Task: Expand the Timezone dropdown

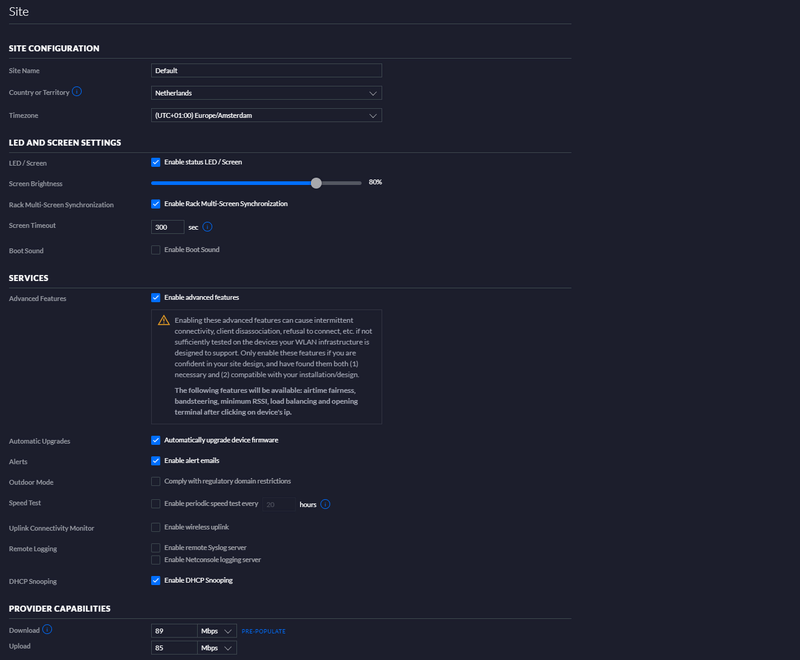Action: click(x=266, y=116)
